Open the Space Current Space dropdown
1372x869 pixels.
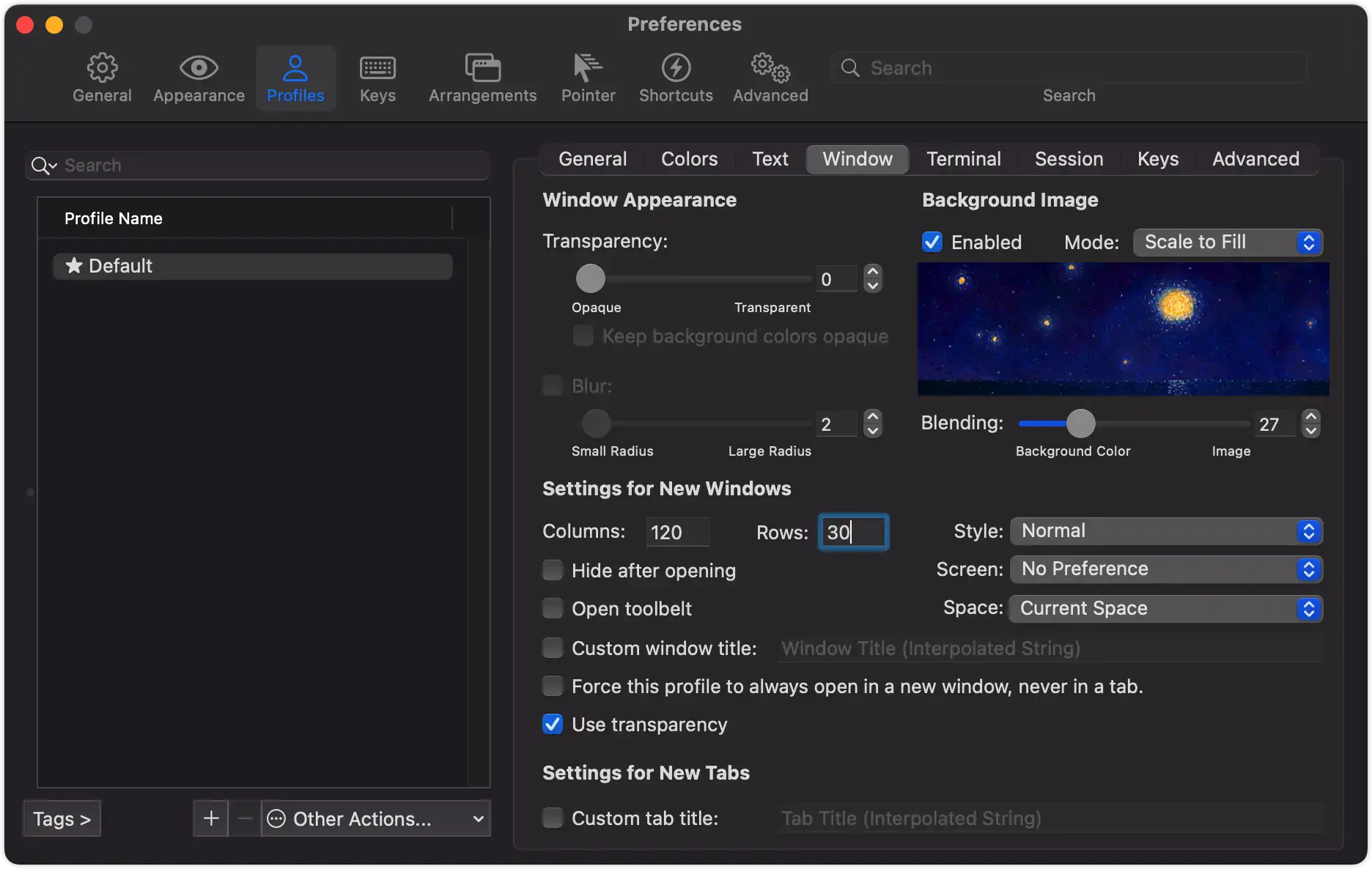tap(1166, 608)
